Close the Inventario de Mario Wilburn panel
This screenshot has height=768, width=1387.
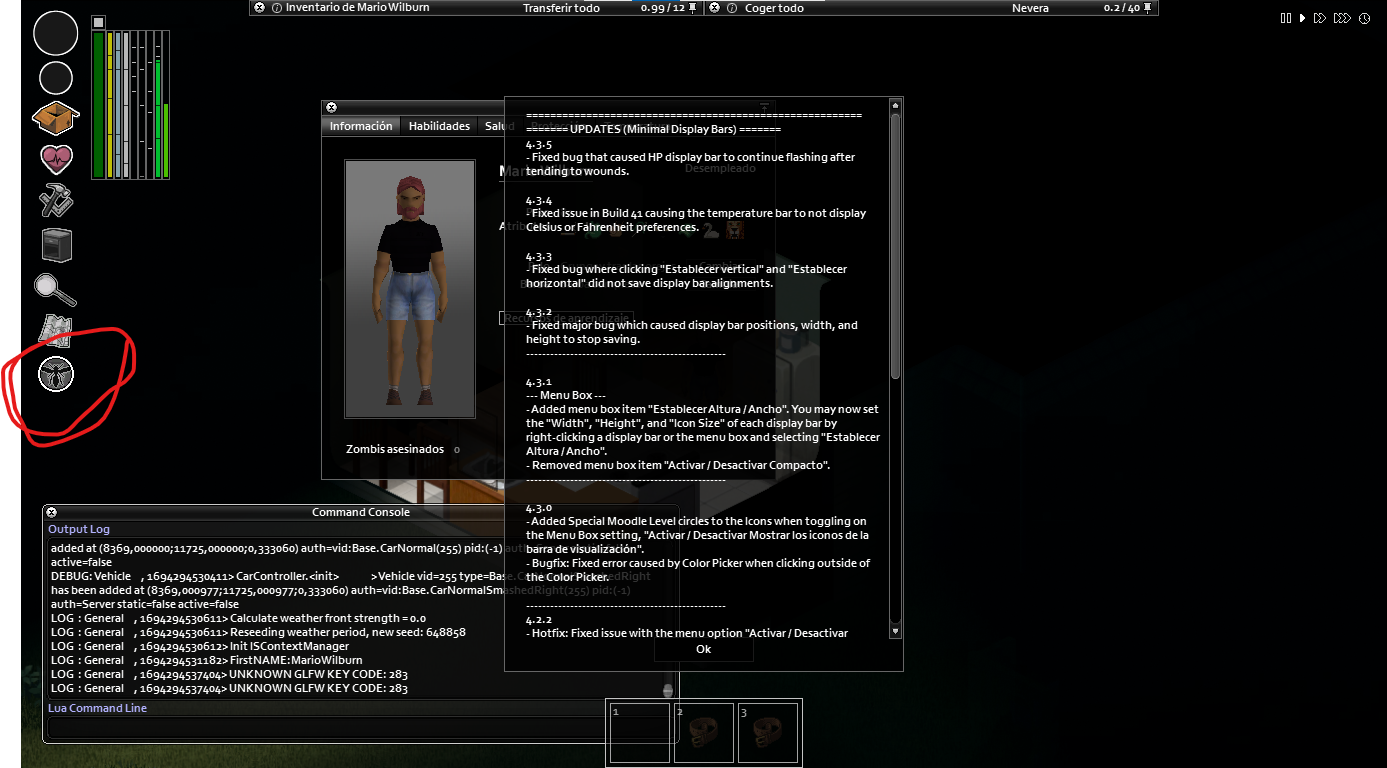pos(259,8)
